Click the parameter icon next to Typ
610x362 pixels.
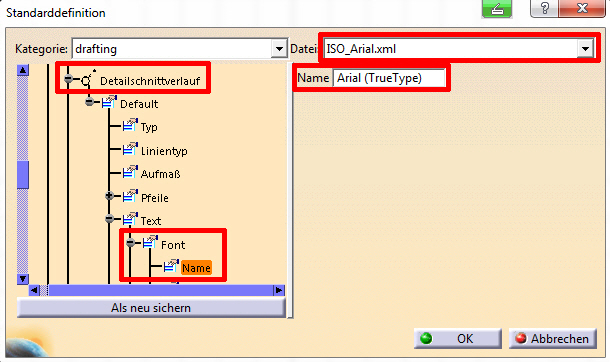130,126
